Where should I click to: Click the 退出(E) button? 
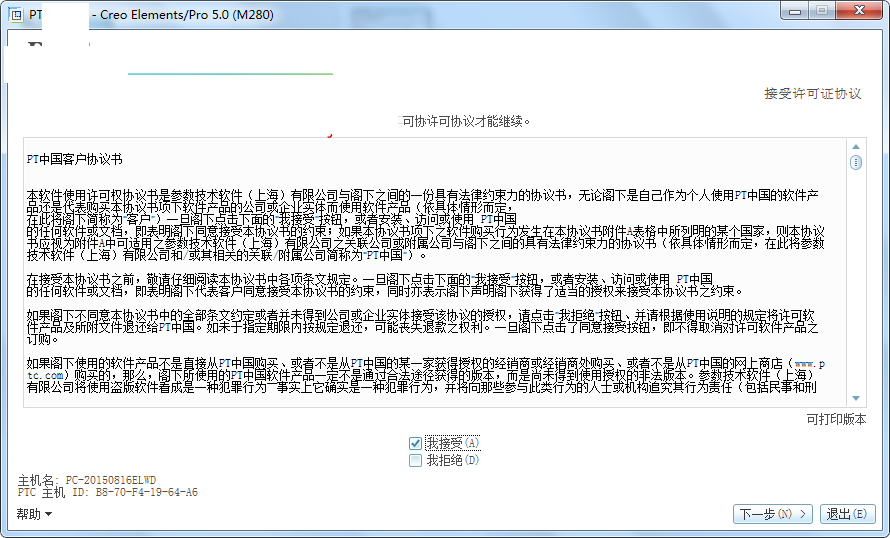coord(847,514)
